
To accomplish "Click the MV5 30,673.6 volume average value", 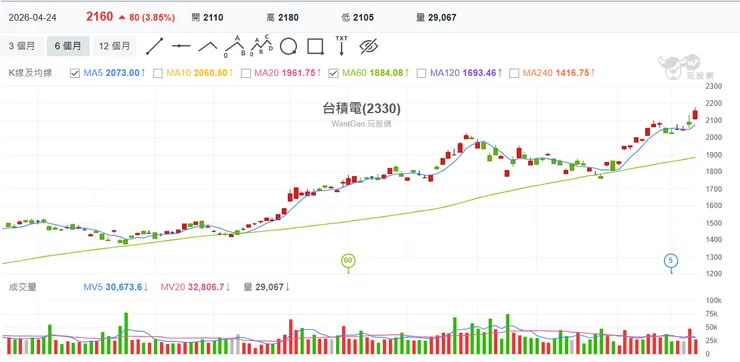I will coord(116,287).
